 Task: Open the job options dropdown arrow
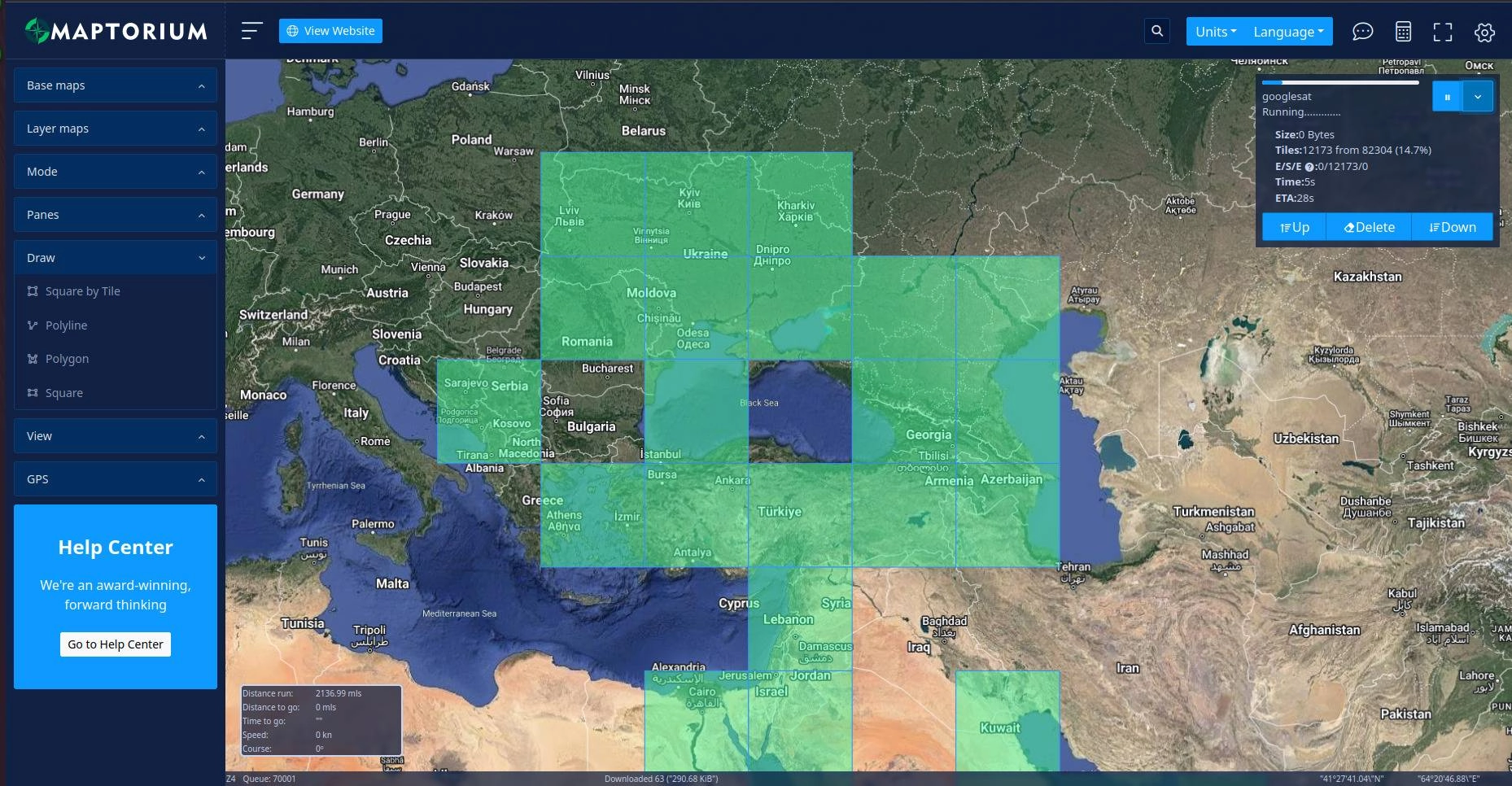tap(1478, 97)
